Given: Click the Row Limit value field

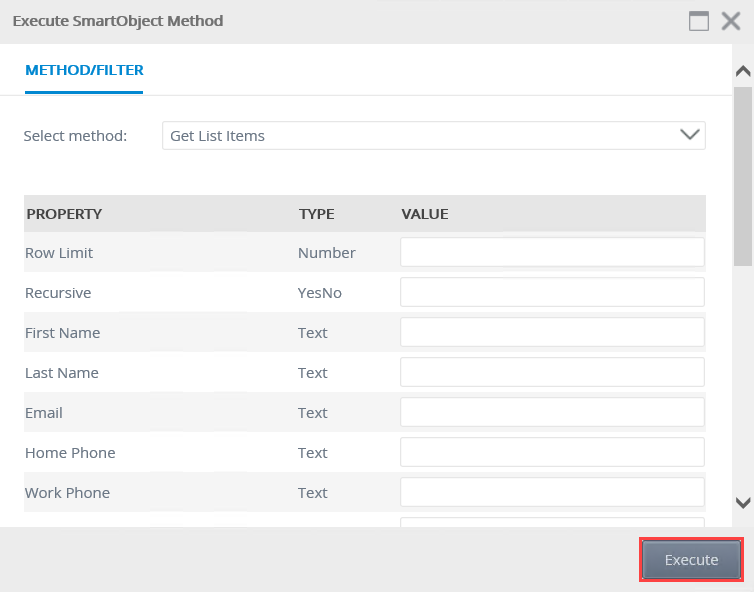Looking at the screenshot, I should click(x=553, y=252).
